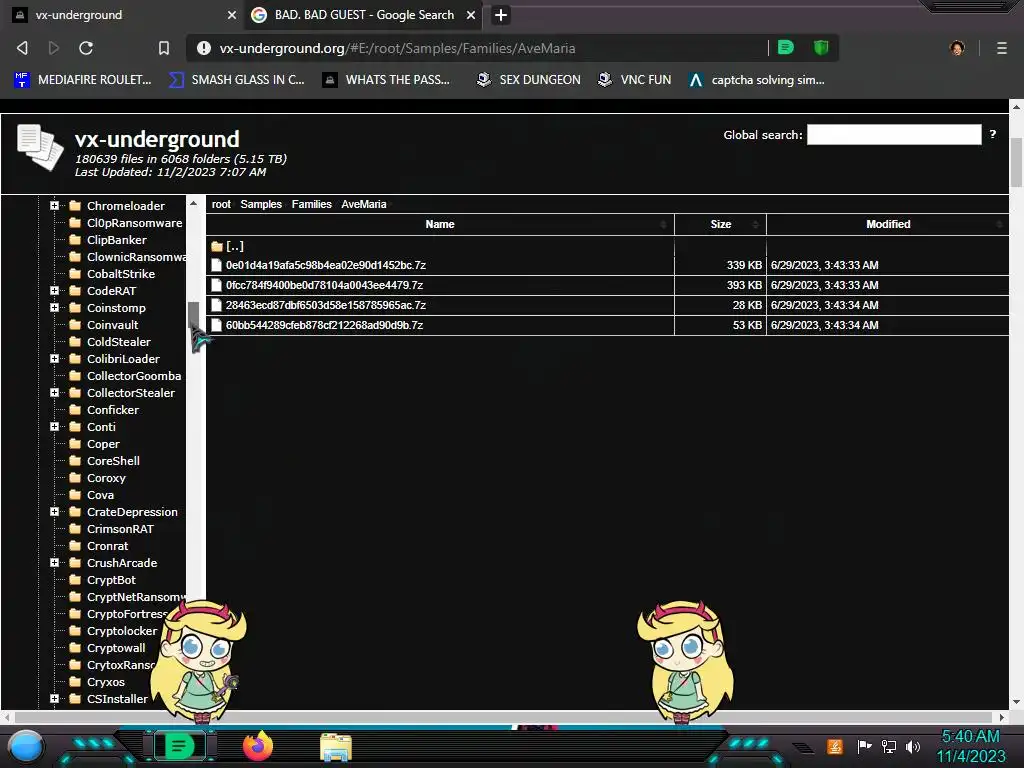Open the taskbar clock and date
This screenshot has height=768, width=1024.
tap(970, 746)
